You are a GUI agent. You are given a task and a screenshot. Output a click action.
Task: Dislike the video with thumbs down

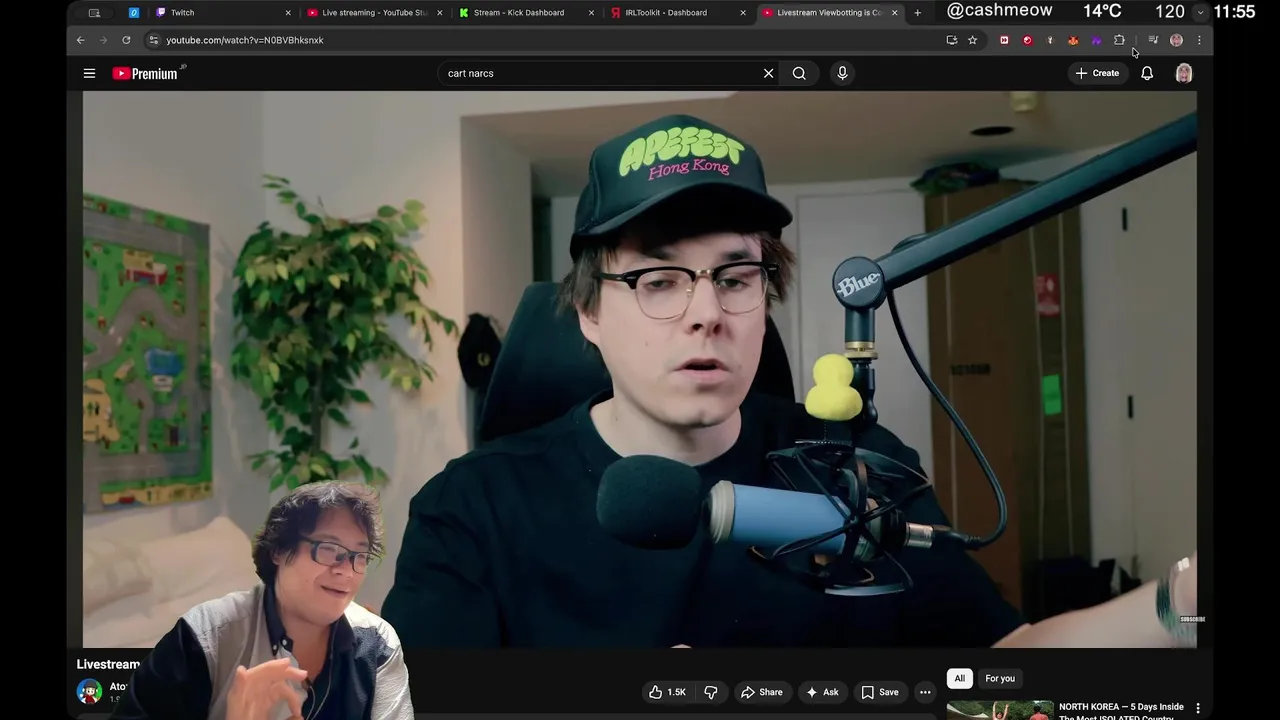(711, 692)
